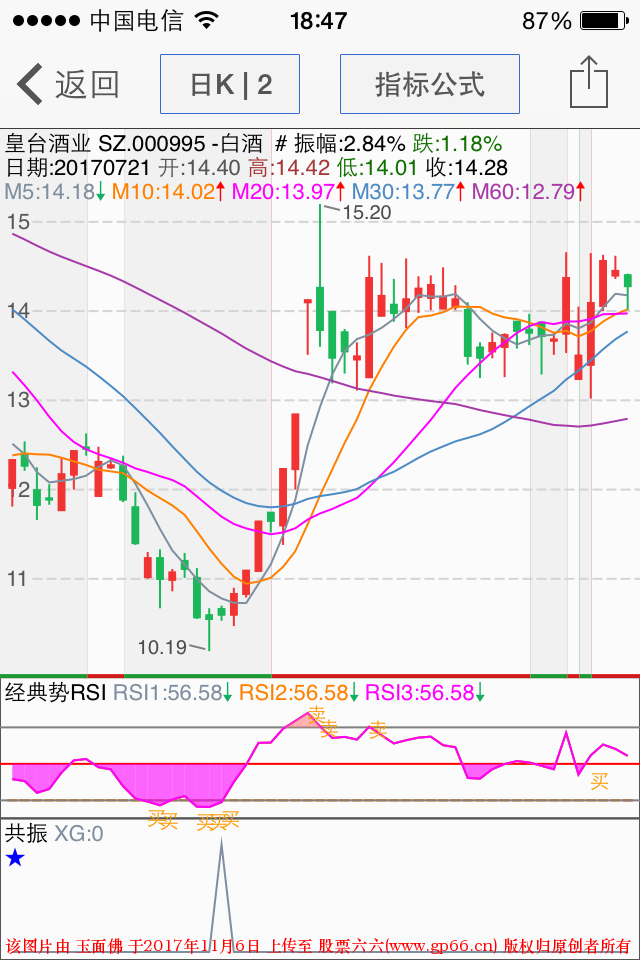The height and width of the screenshot is (960, 640).
Task: Tap the red arrow beside M60:12.79
Action: pyautogui.click(x=579, y=191)
